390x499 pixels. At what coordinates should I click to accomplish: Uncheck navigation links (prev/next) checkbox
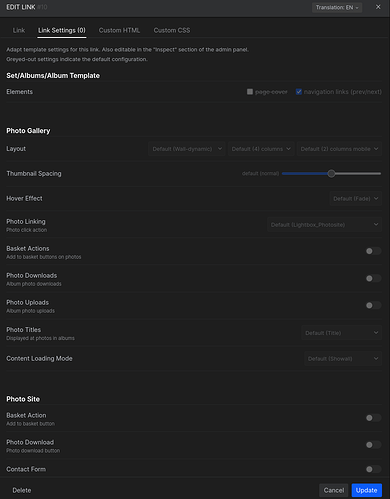click(299, 92)
